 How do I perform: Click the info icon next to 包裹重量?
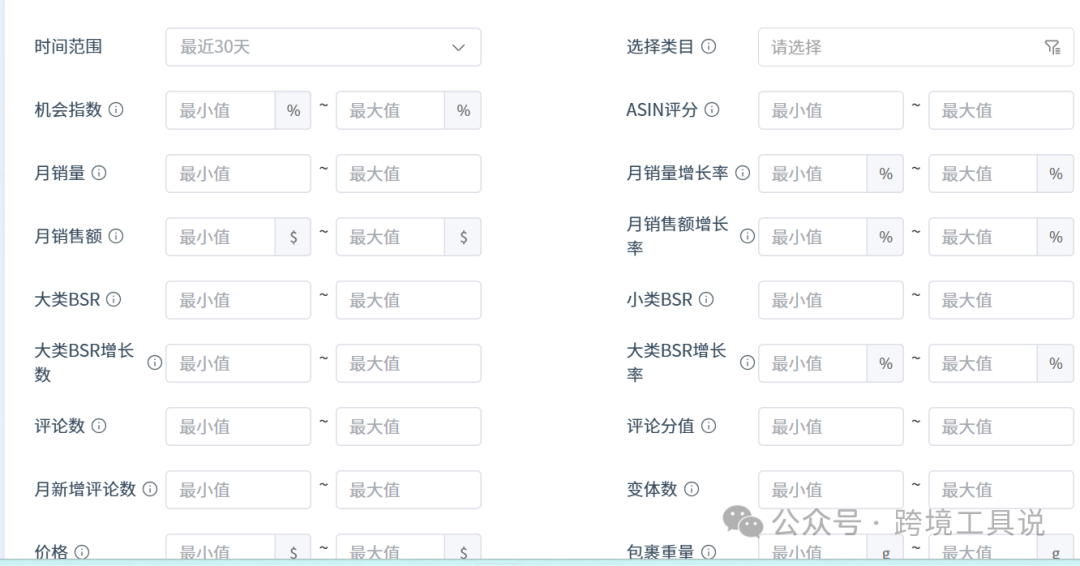pyautogui.click(x=708, y=552)
